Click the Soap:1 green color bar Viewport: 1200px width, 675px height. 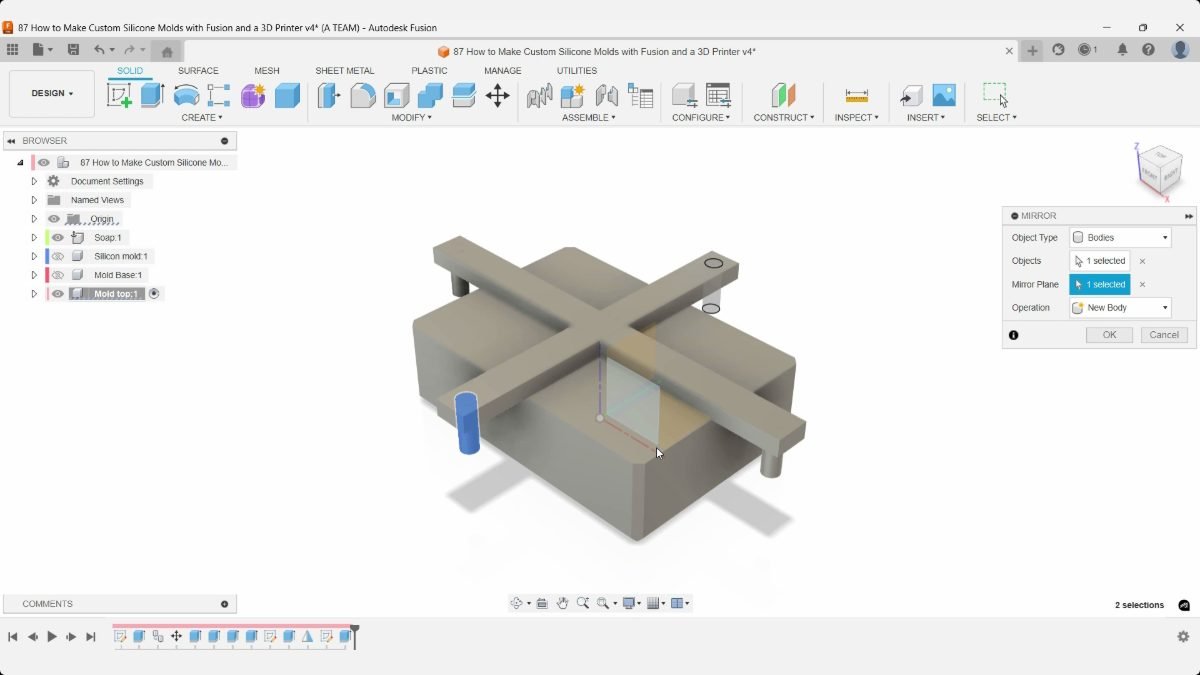[x=47, y=237]
